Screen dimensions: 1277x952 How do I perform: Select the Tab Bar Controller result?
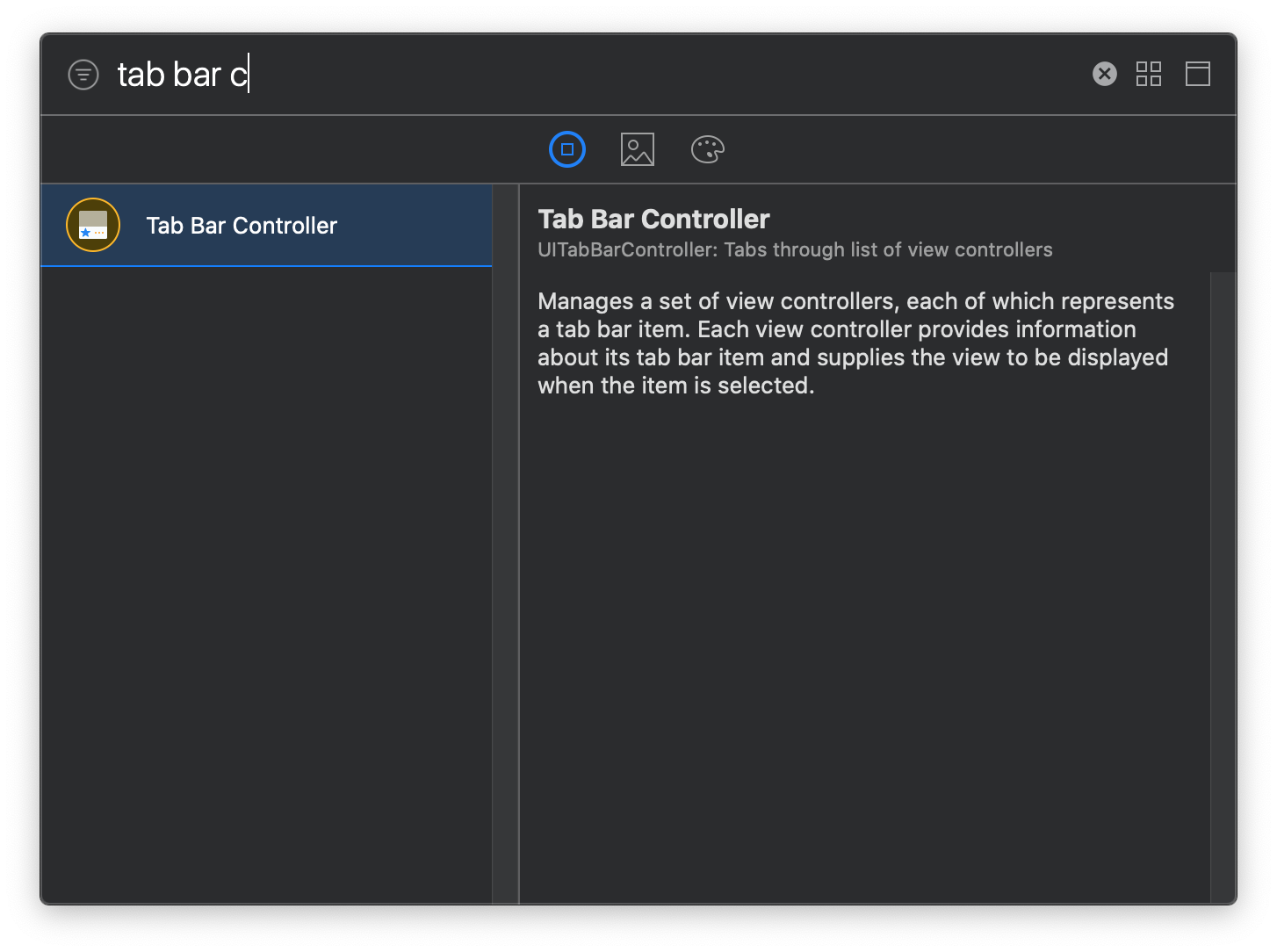click(242, 225)
